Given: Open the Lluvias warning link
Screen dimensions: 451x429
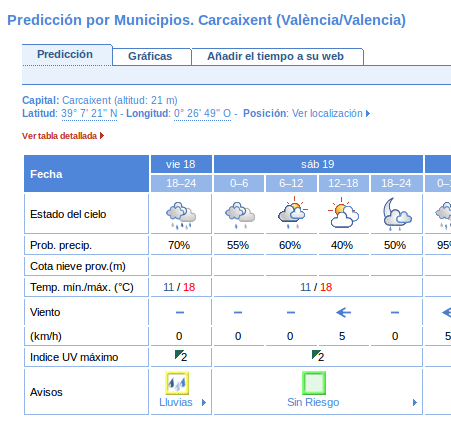Looking at the screenshot, I should click(x=176, y=402).
